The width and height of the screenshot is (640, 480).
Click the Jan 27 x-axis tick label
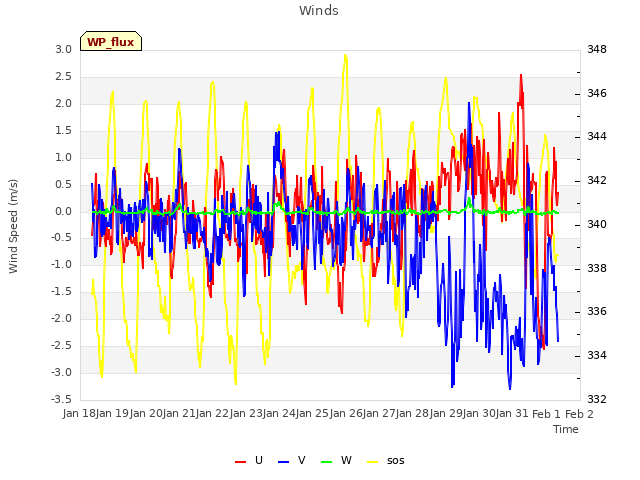click(379, 414)
